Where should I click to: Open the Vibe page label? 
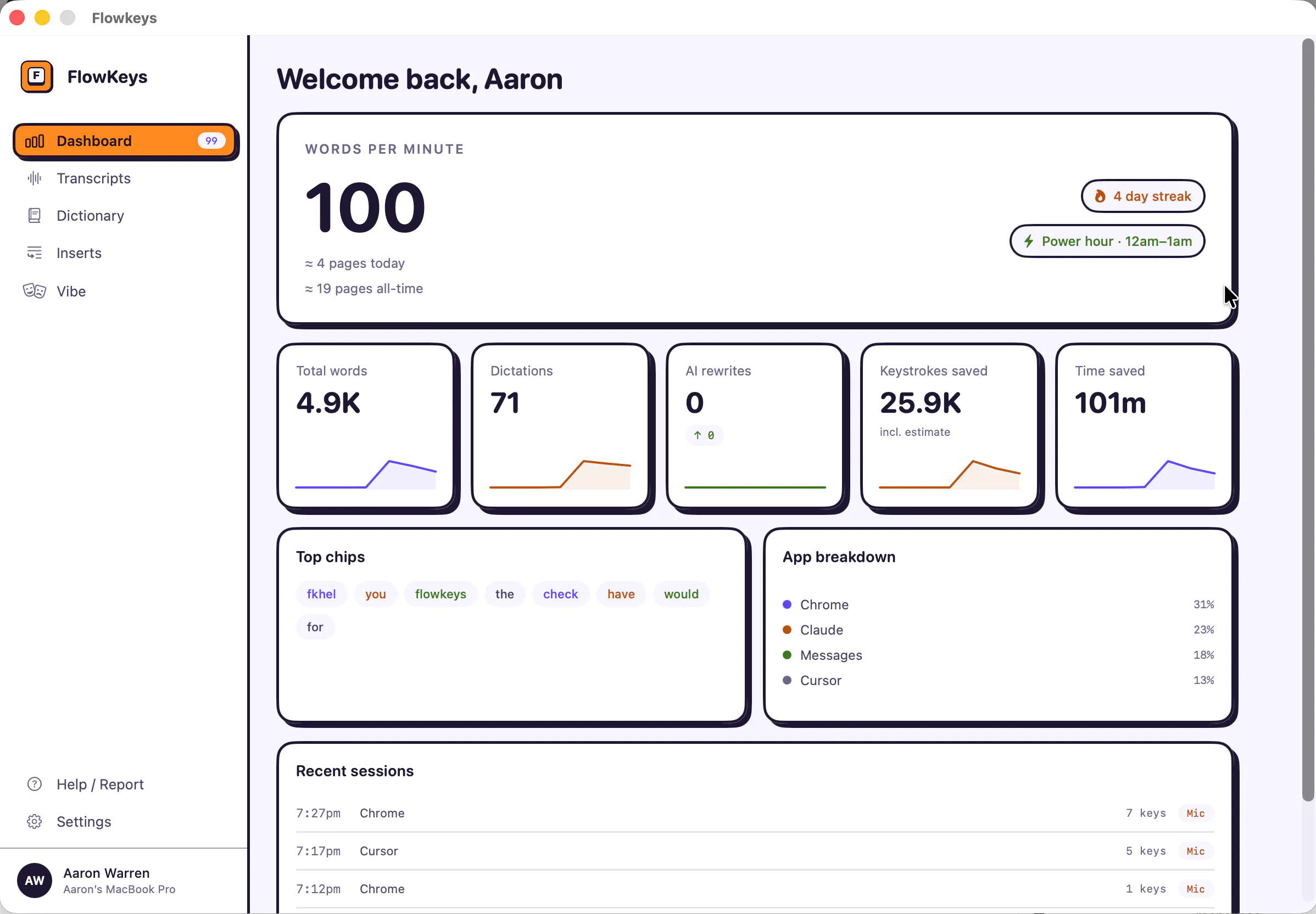pyautogui.click(x=71, y=291)
